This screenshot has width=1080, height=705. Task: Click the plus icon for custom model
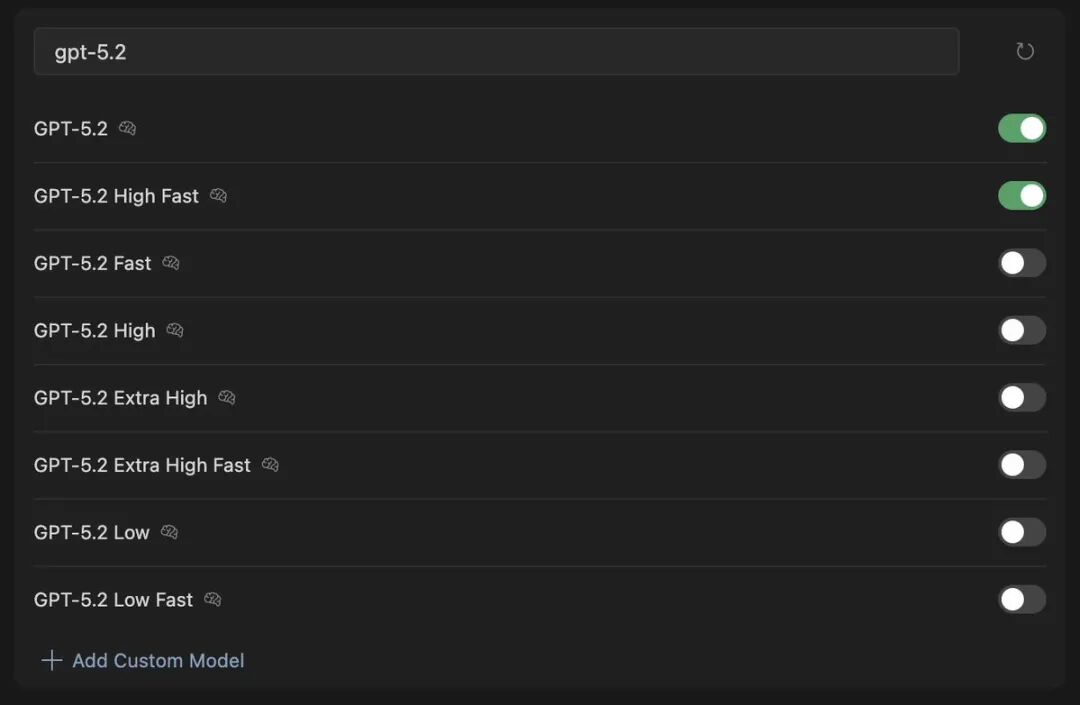[x=51, y=661]
